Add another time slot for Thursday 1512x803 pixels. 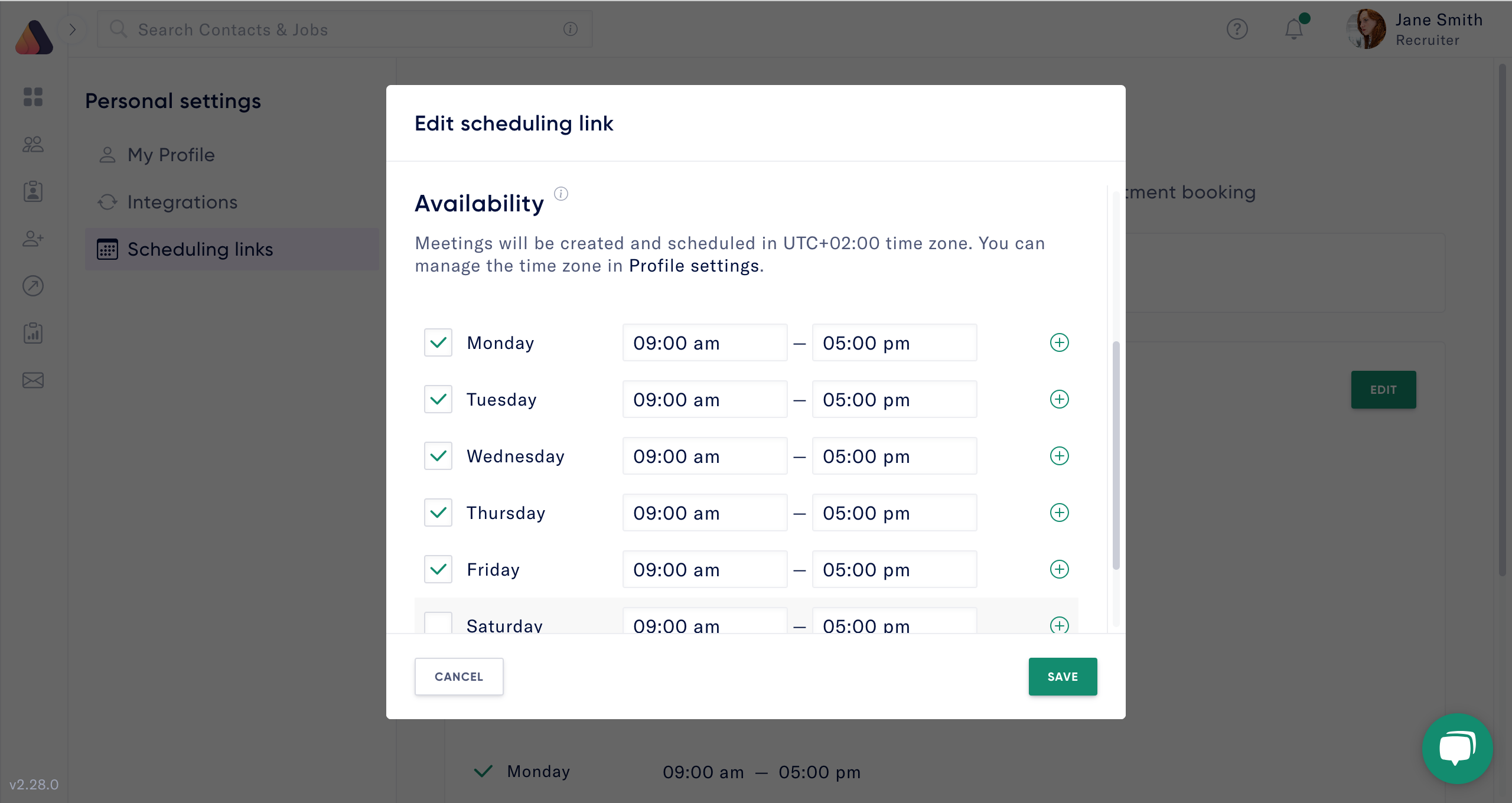click(x=1059, y=513)
